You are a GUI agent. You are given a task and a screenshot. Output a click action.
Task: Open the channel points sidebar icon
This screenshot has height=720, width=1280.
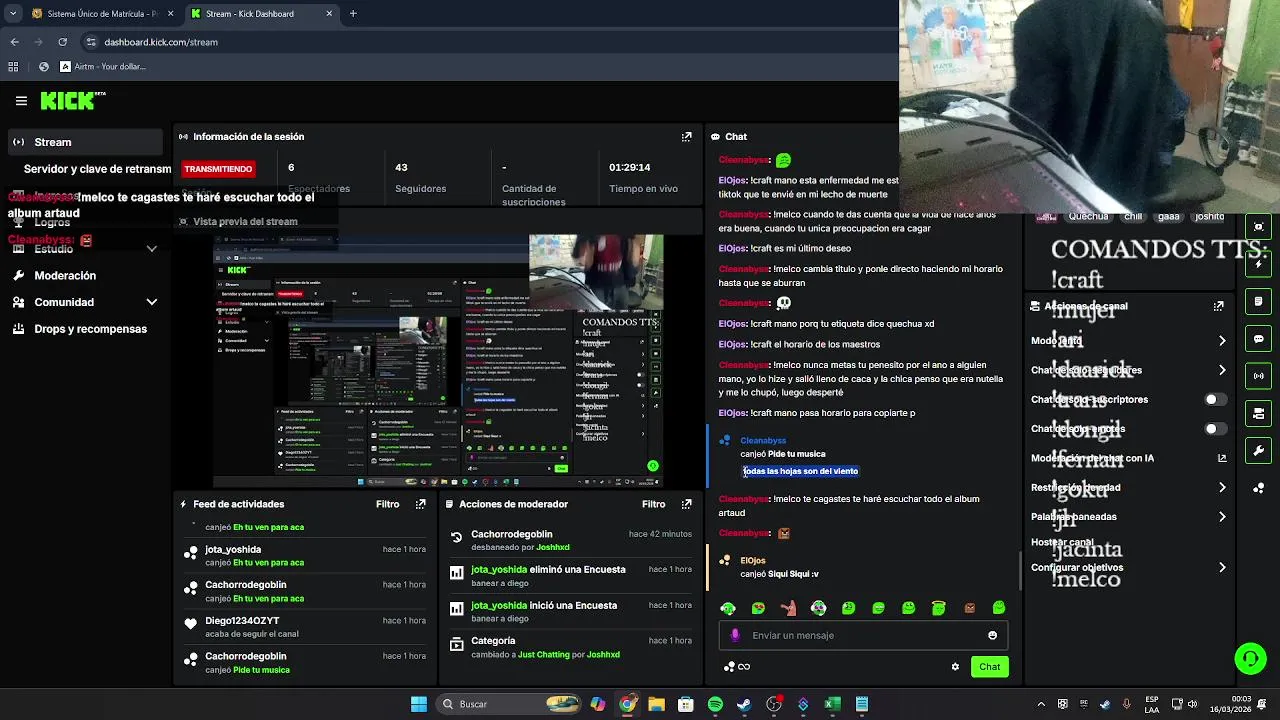click(1259, 488)
